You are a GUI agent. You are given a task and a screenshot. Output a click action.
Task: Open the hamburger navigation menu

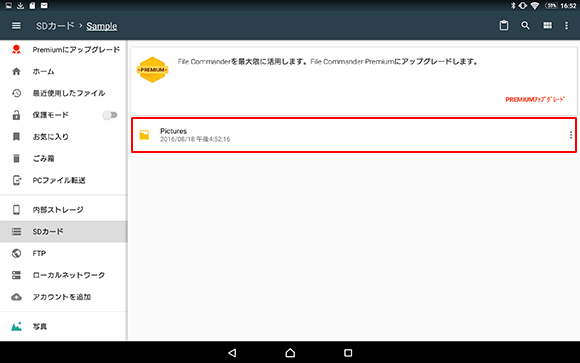[x=16, y=26]
